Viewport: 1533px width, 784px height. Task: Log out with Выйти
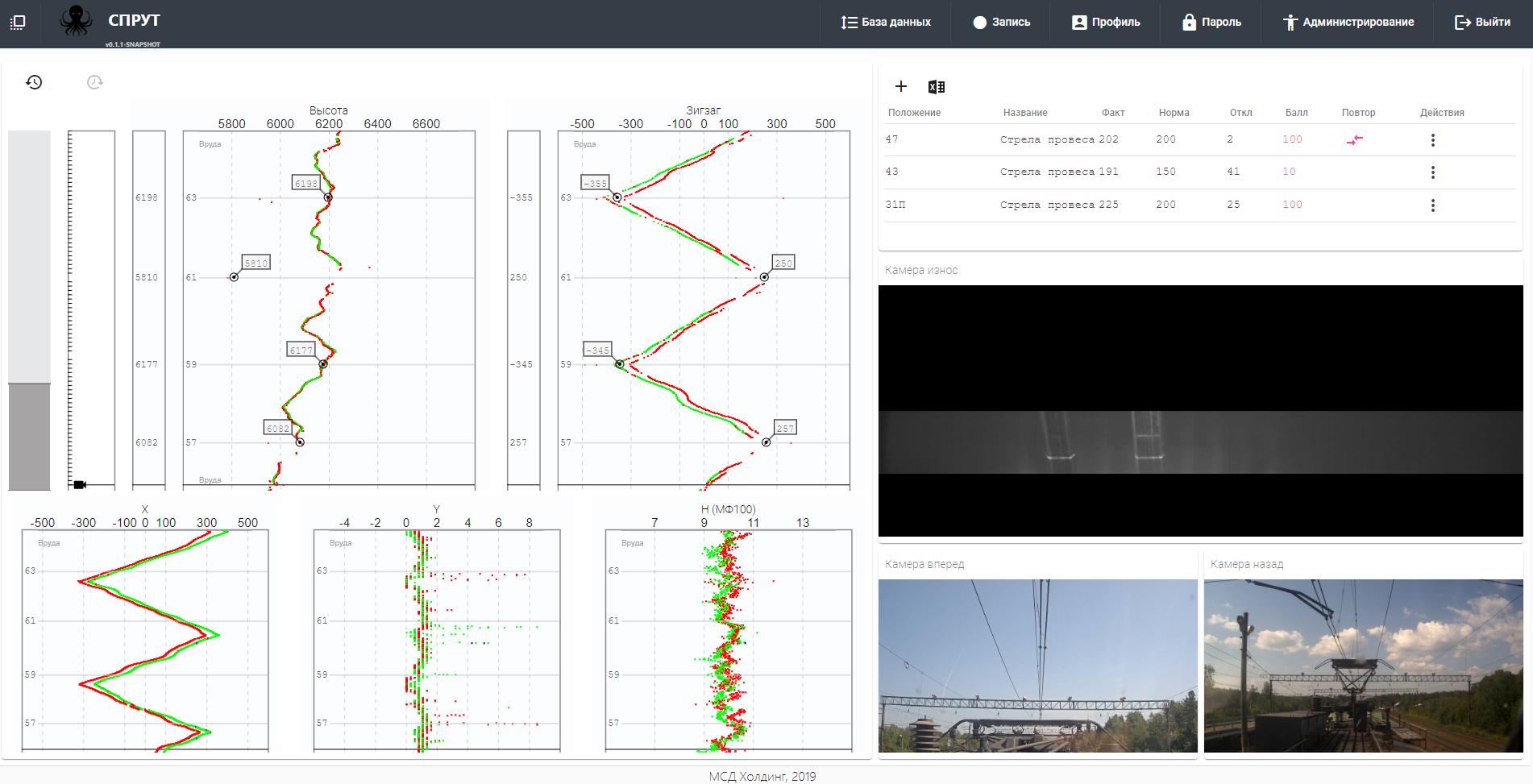click(1482, 23)
